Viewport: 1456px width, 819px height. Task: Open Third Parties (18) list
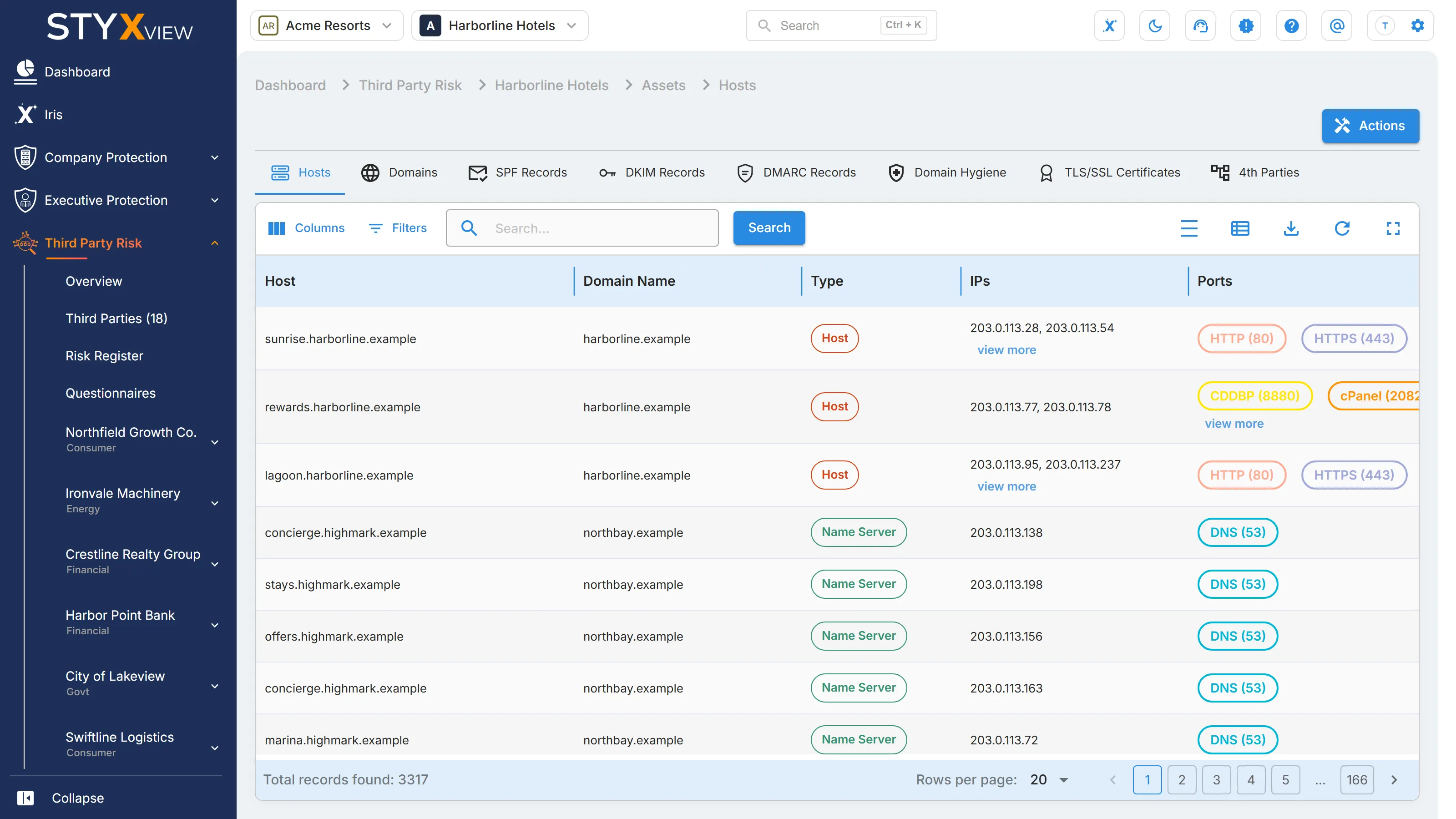click(116, 318)
